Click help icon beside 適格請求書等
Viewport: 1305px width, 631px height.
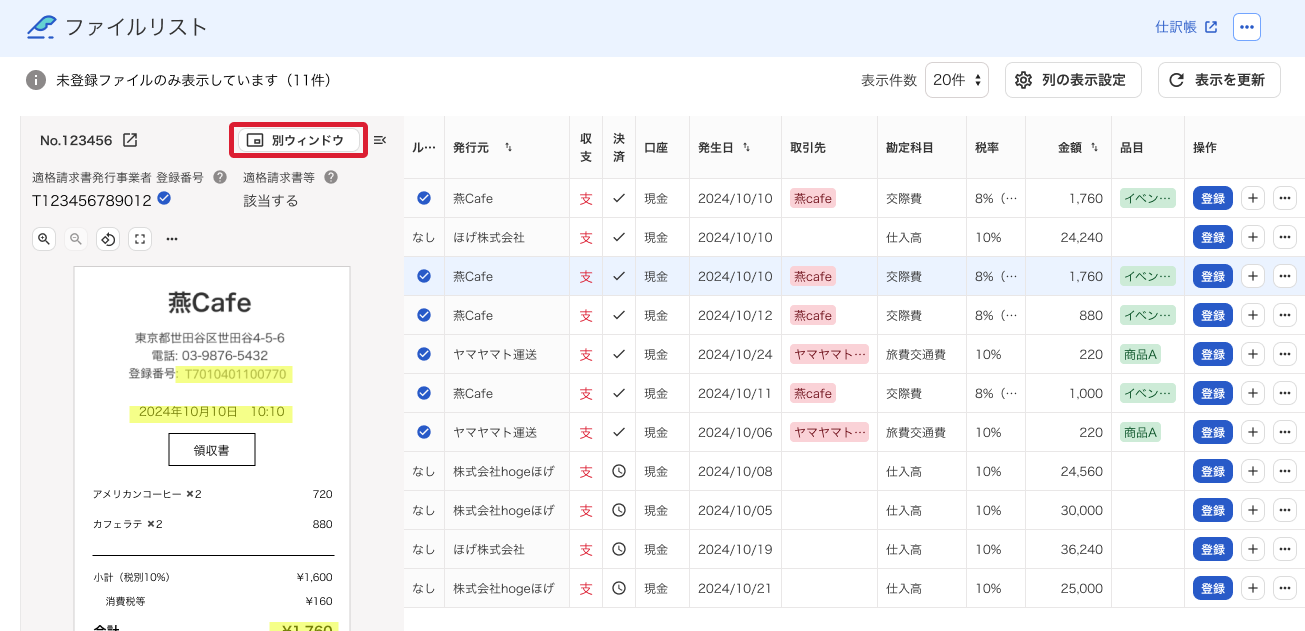click(331, 177)
